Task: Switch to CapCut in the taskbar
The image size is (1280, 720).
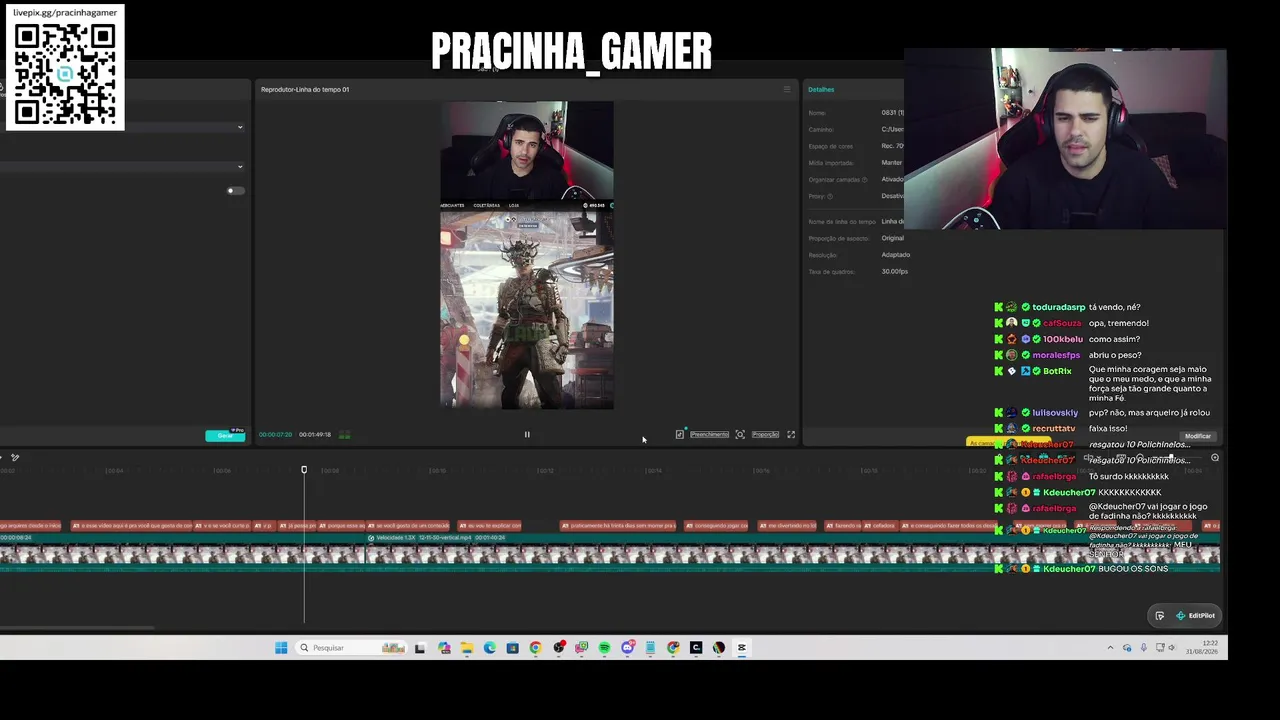Action: point(742,648)
